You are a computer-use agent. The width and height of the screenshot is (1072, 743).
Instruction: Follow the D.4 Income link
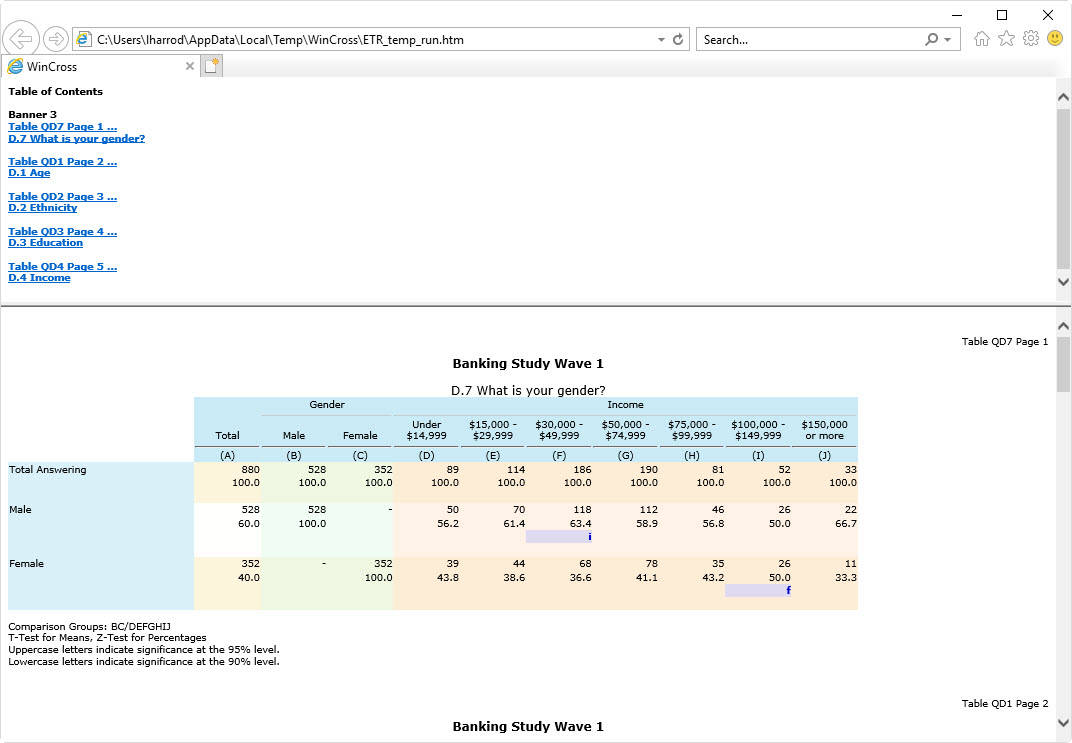pos(39,278)
